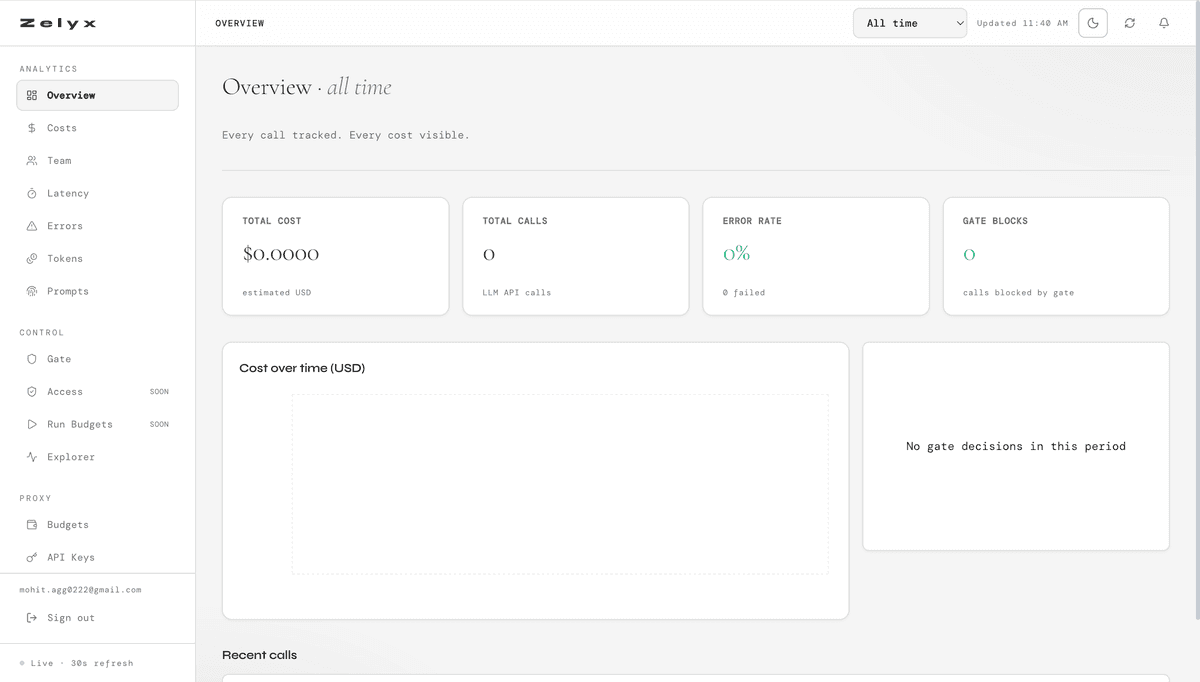Open the API Keys page
The image size is (1200, 682).
coord(97,558)
